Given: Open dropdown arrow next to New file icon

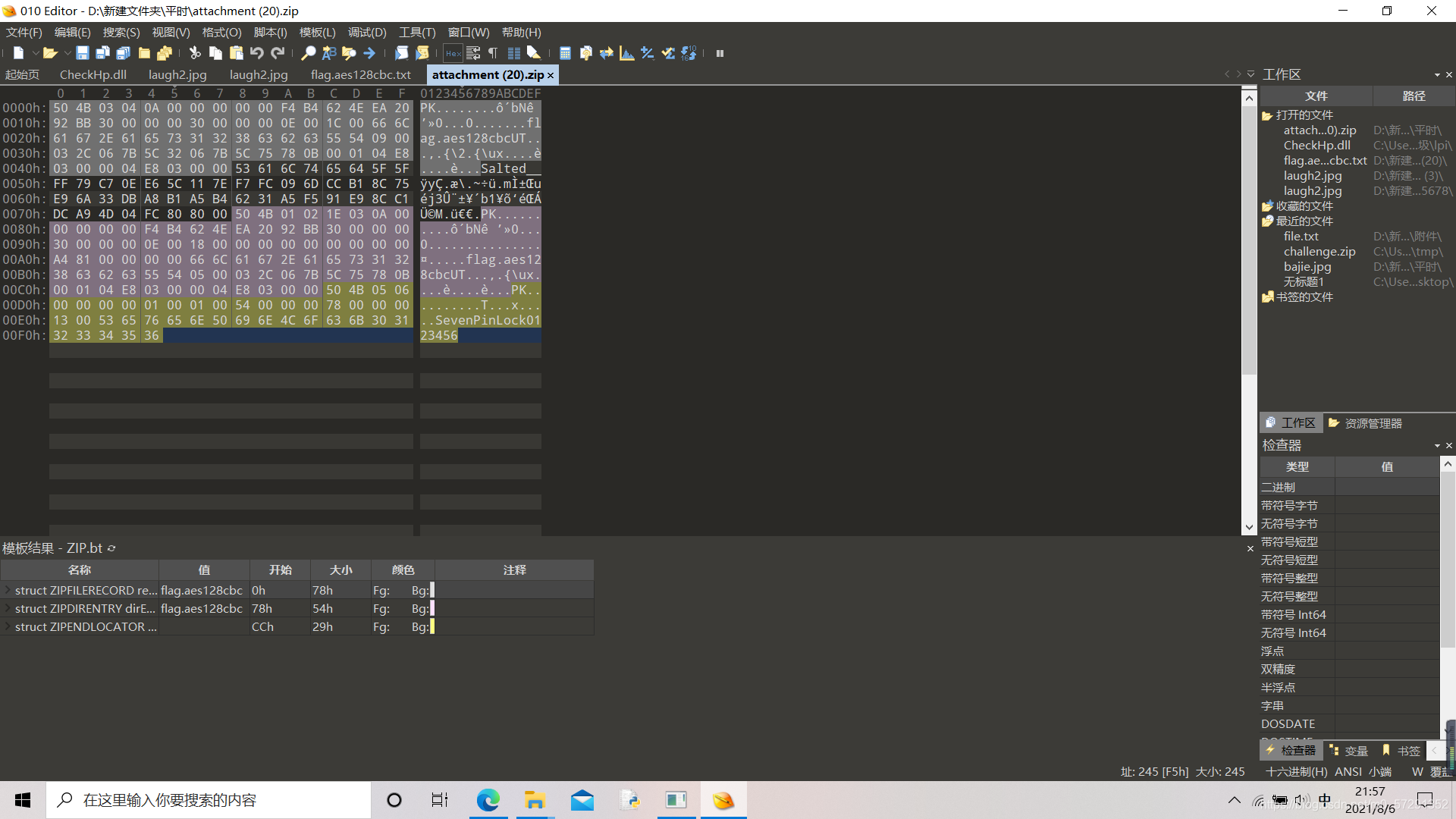Looking at the screenshot, I should [x=35, y=53].
